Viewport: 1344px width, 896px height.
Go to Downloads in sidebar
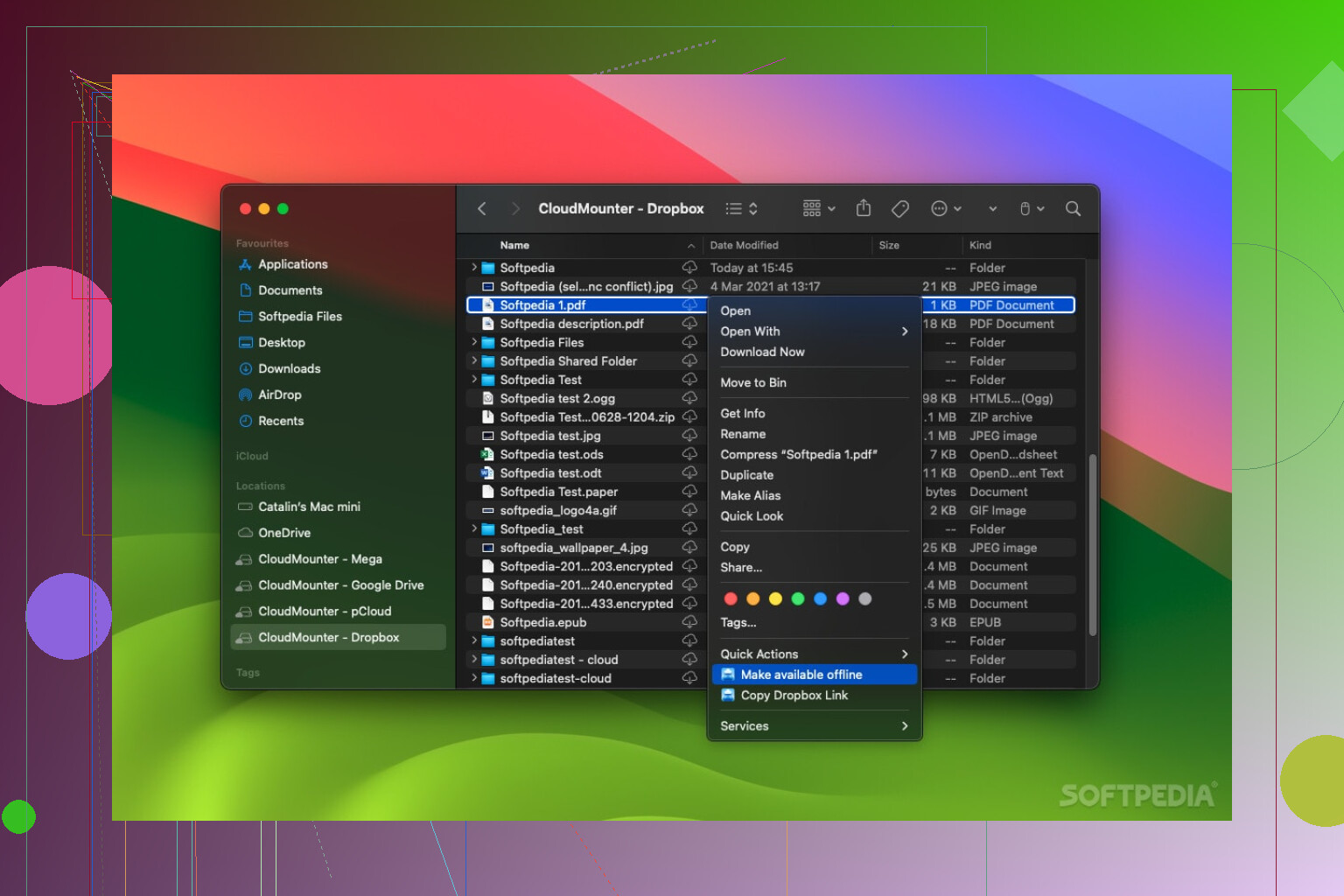click(289, 369)
